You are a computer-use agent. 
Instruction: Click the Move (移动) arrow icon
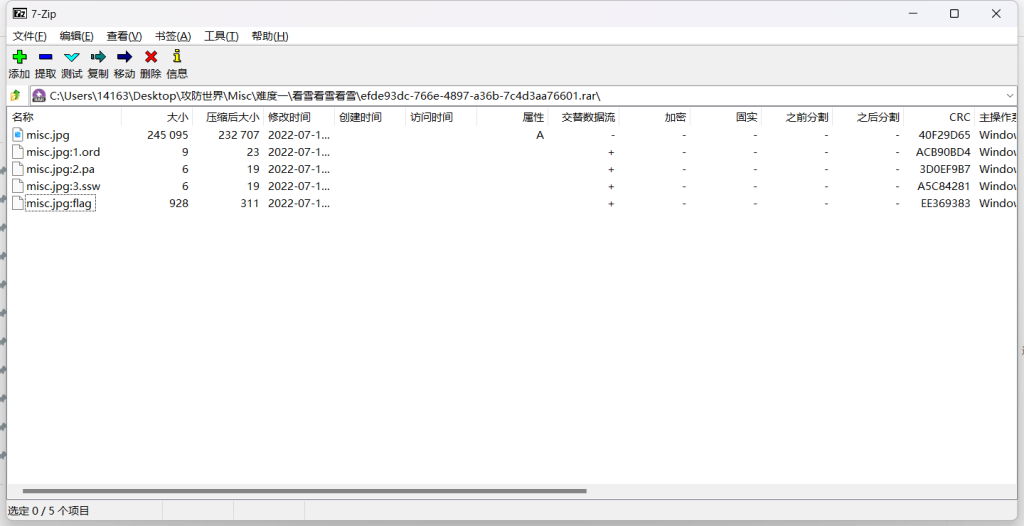(124, 58)
